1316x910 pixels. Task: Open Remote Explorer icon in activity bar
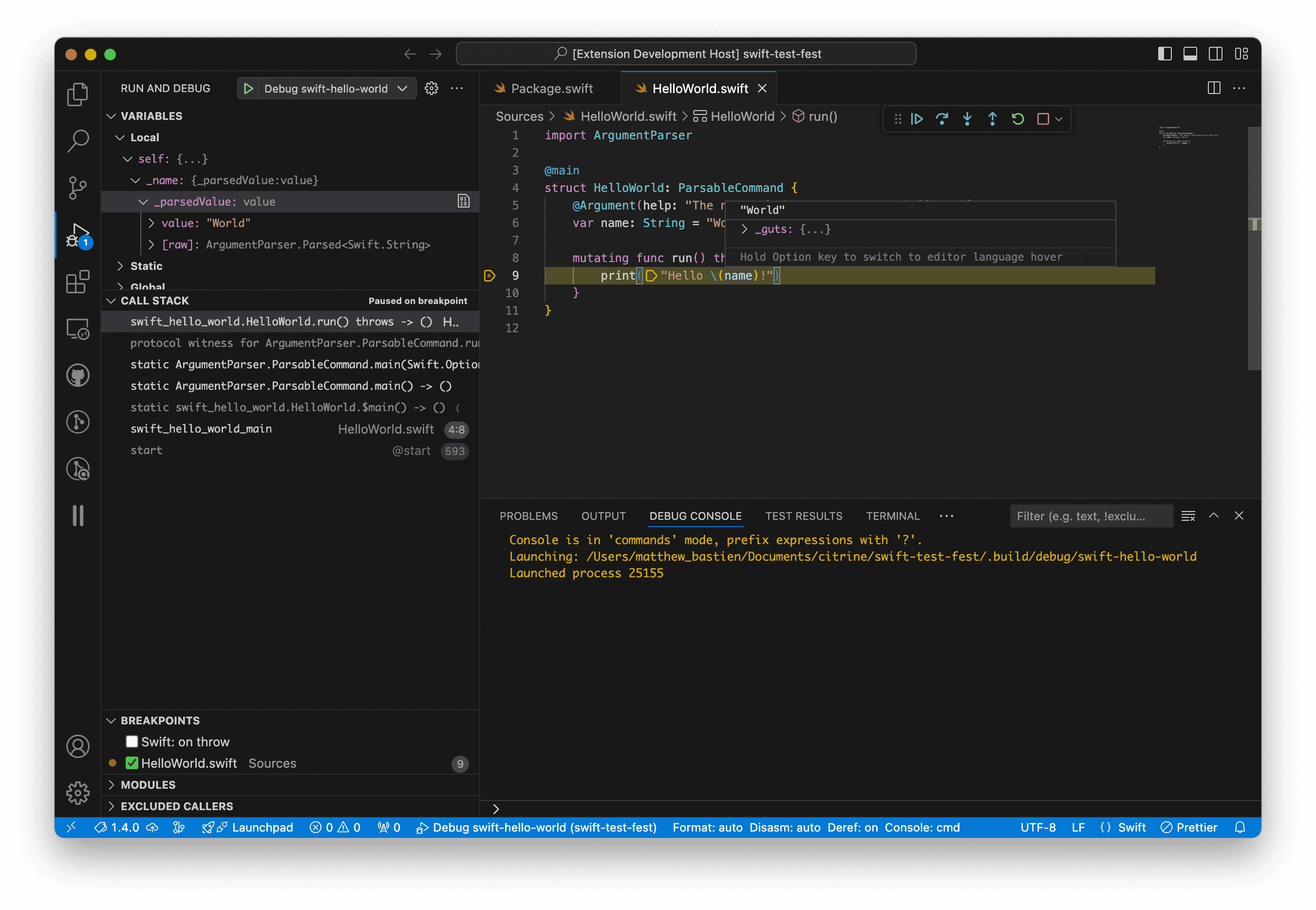point(77,329)
